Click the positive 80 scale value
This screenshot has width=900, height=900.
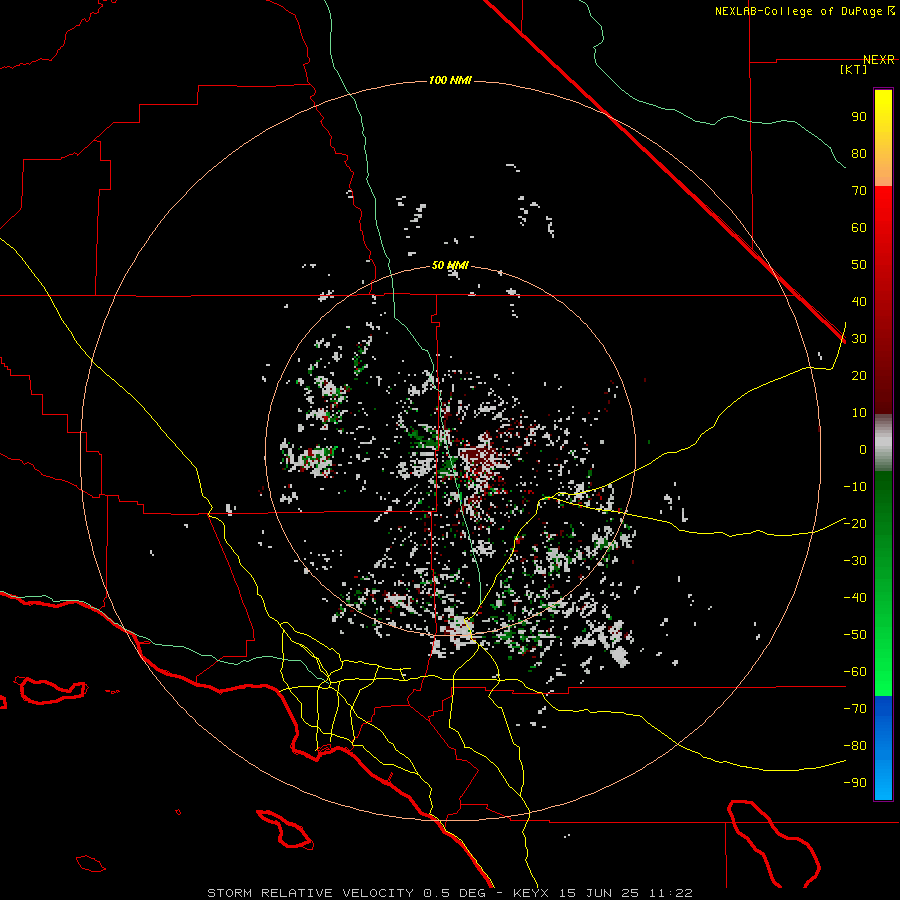point(859,154)
